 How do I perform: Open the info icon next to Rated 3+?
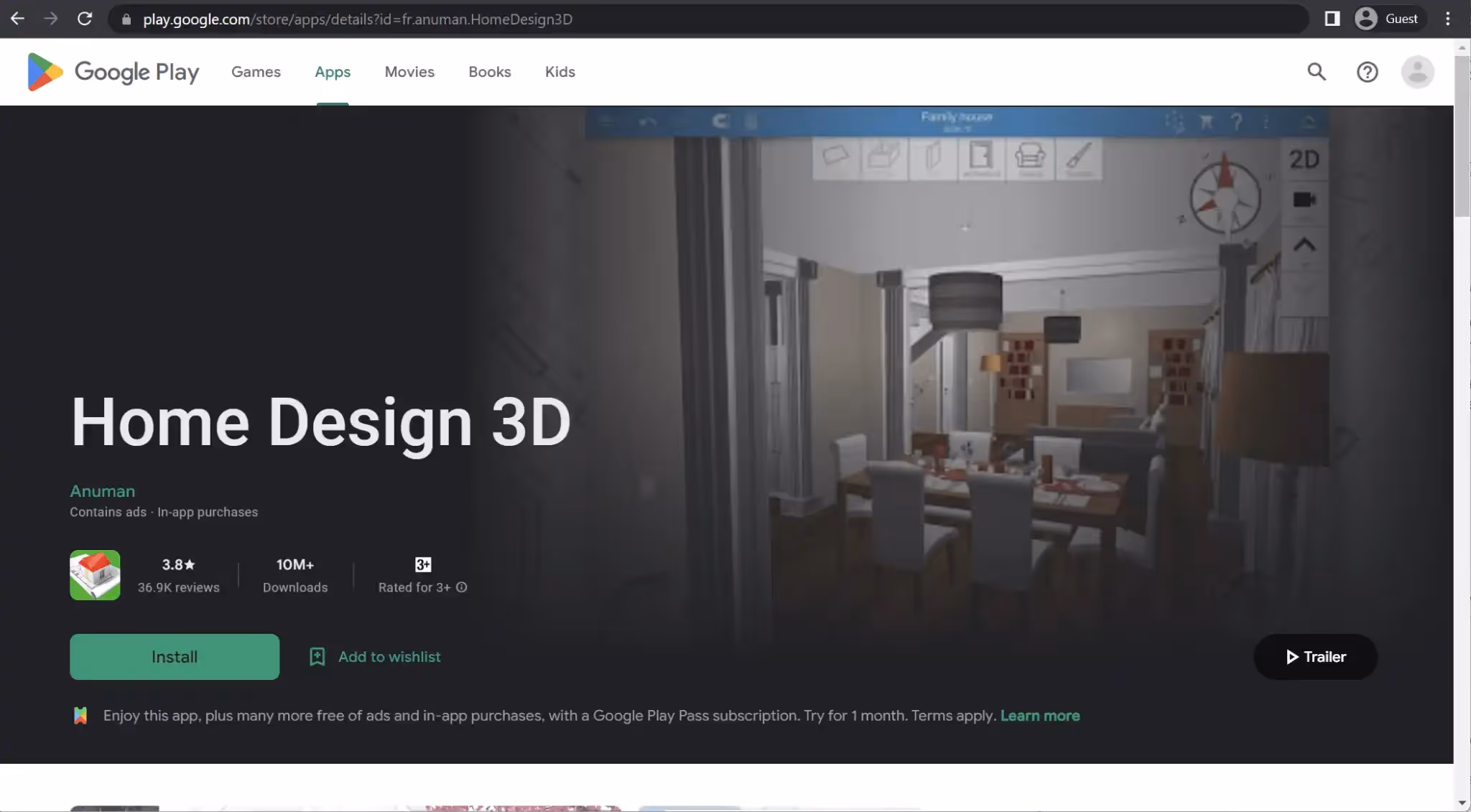(x=462, y=587)
